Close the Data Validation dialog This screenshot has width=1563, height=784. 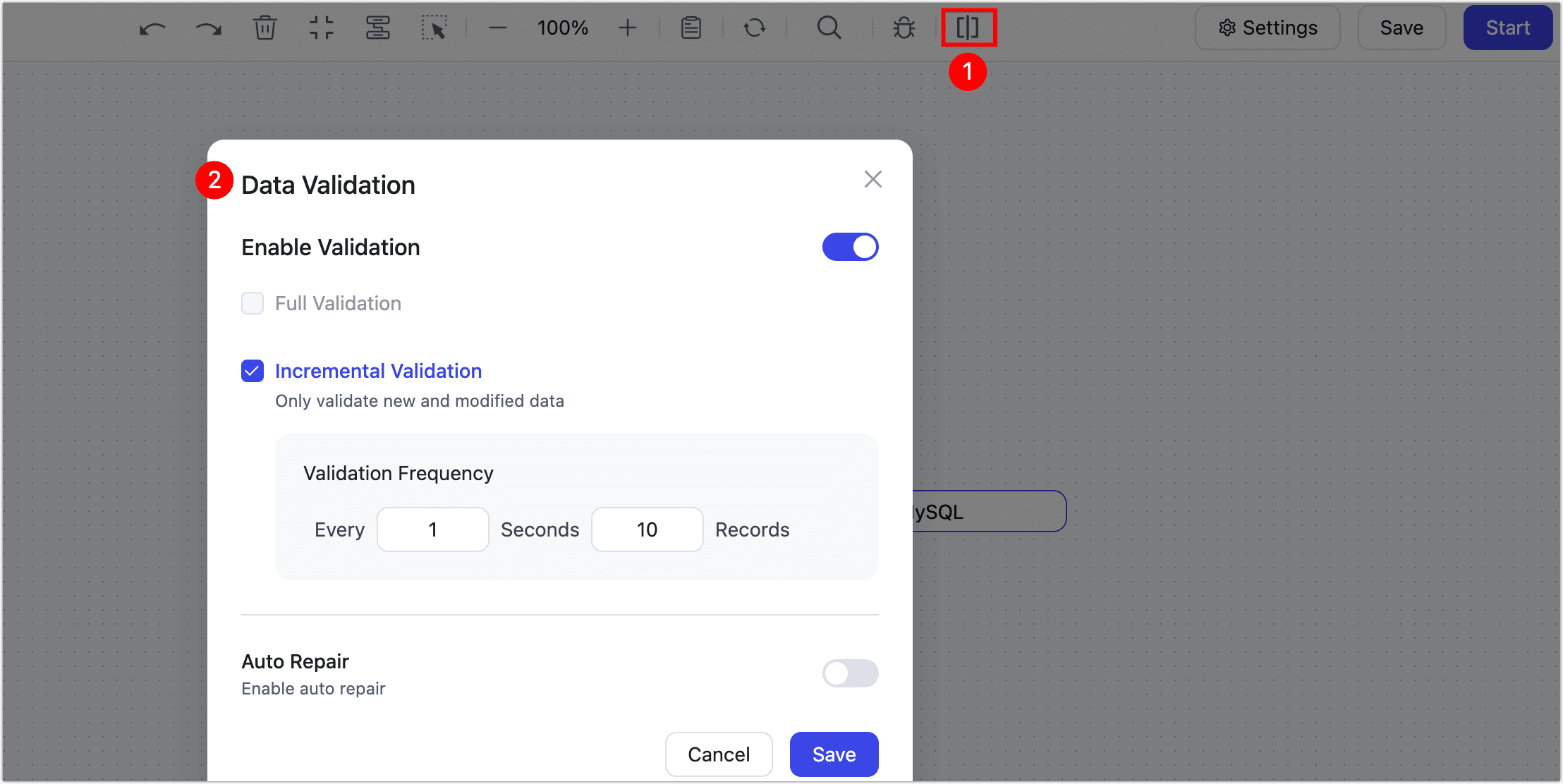tap(873, 179)
